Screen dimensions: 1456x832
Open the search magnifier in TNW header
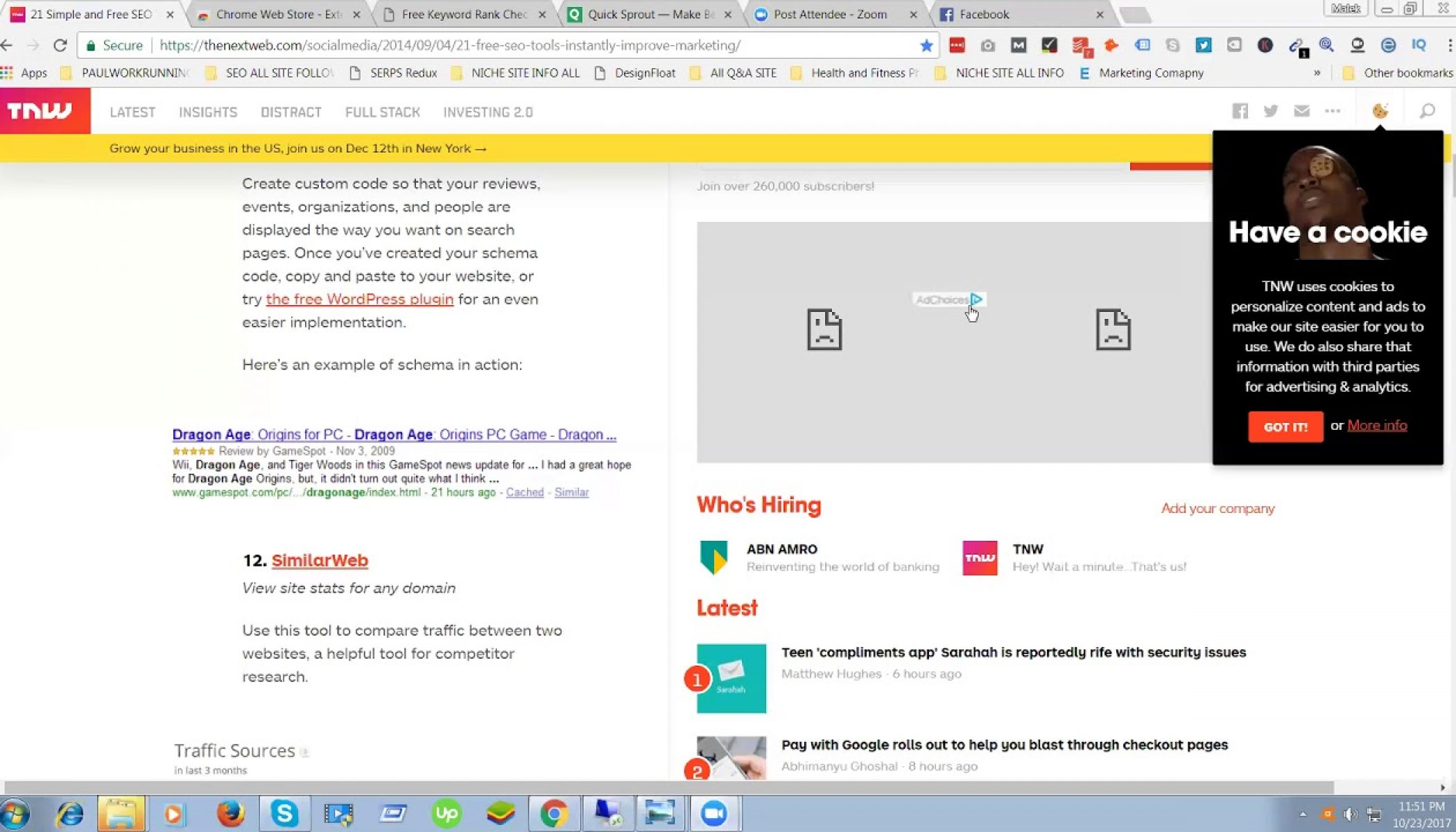(1427, 111)
